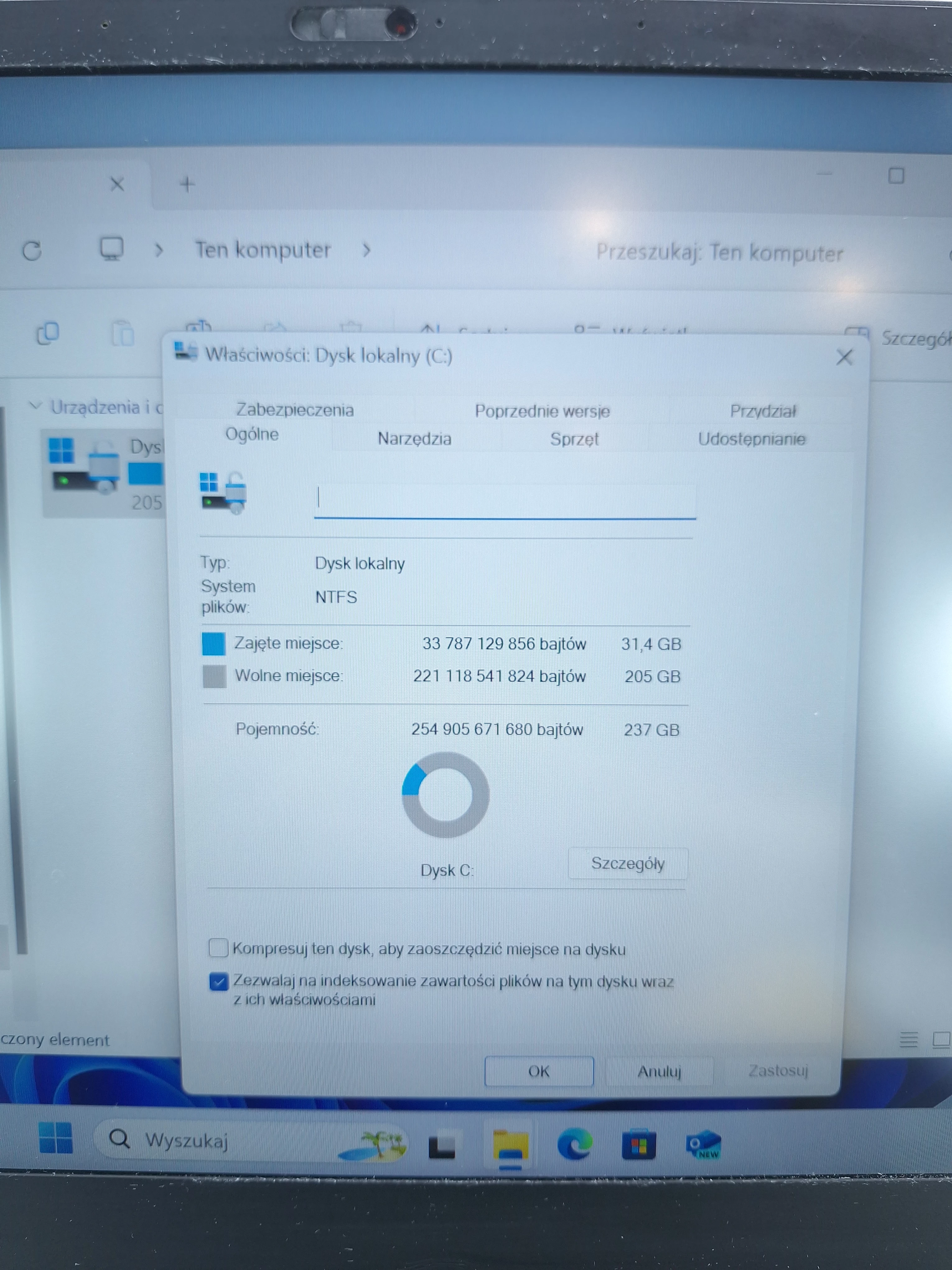Maximize the Explorer window

tap(896, 176)
